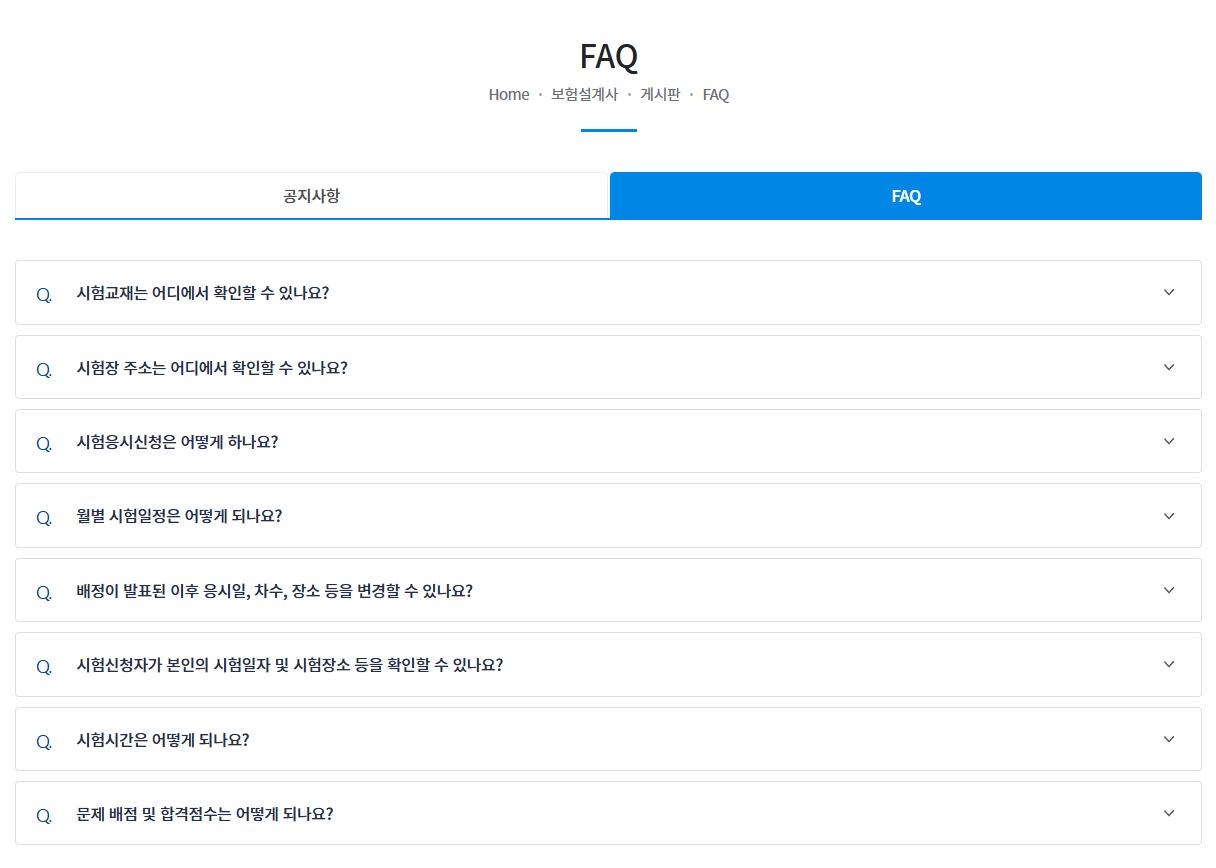The image size is (1216, 868).
Task: Click the Q icon beside 월별 시험일정 question
Action: pos(43,516)
